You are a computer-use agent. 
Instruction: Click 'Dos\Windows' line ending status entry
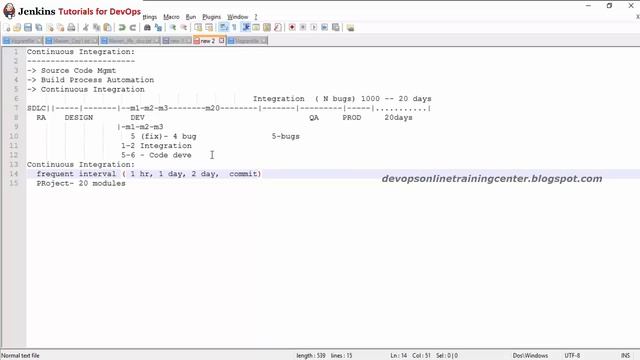(x=530, y=356)
